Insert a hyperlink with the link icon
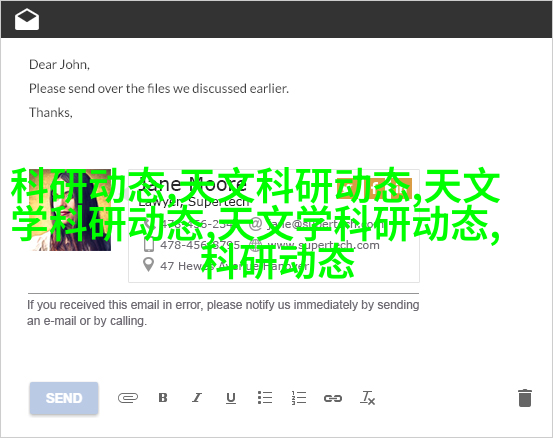This screenshot has width=553, height=438. (333, 399)
